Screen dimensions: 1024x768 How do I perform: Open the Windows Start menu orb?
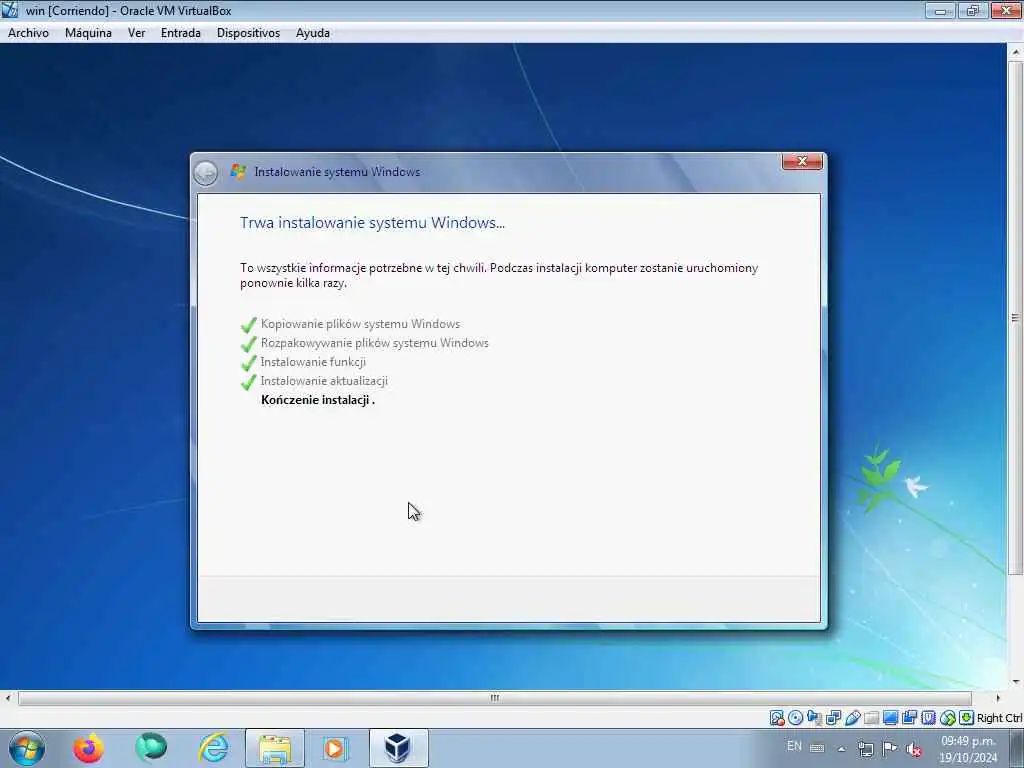[27, 748]
